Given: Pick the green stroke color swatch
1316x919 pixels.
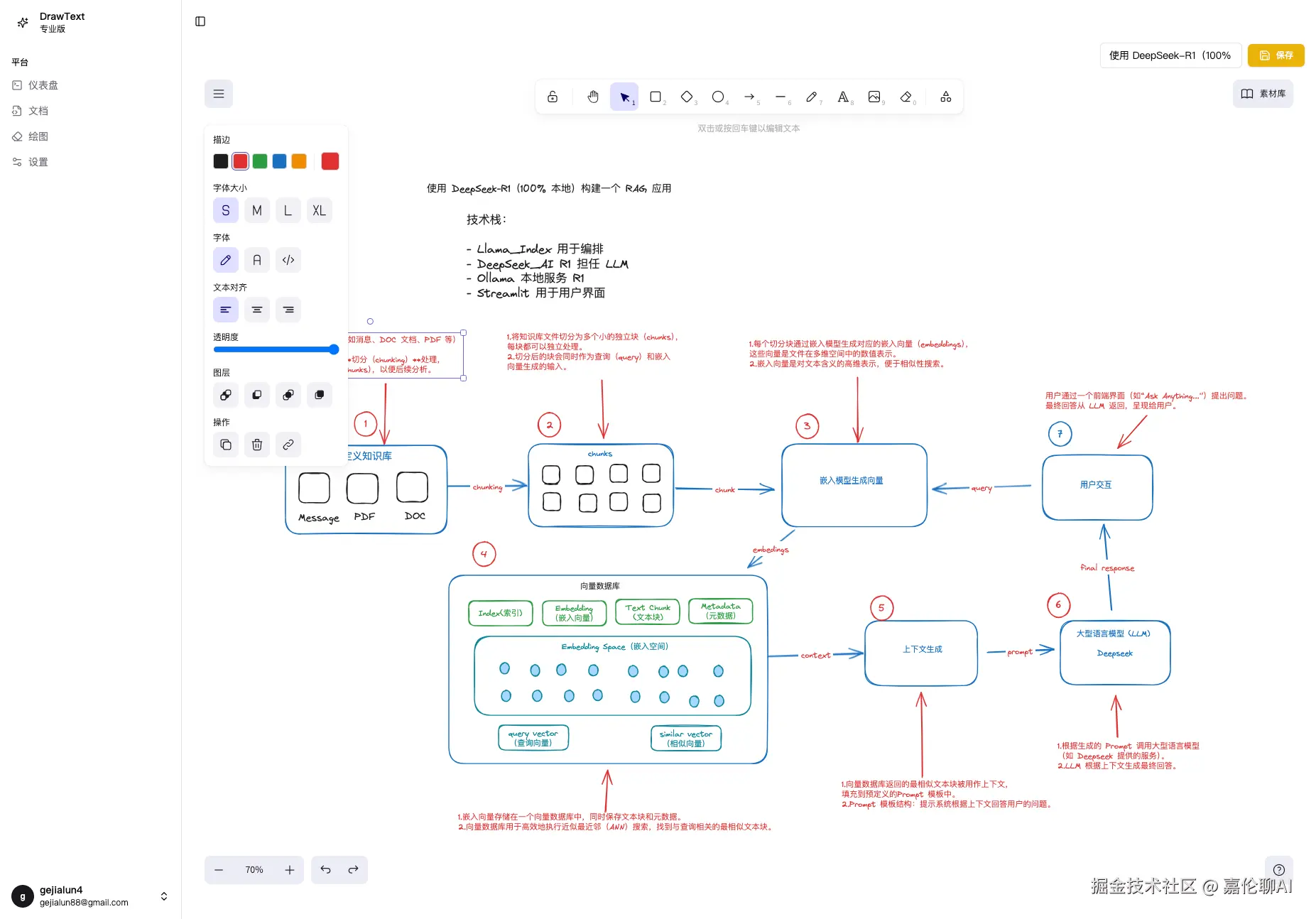Looking at the screenshot, I should [x=259, y=161].
